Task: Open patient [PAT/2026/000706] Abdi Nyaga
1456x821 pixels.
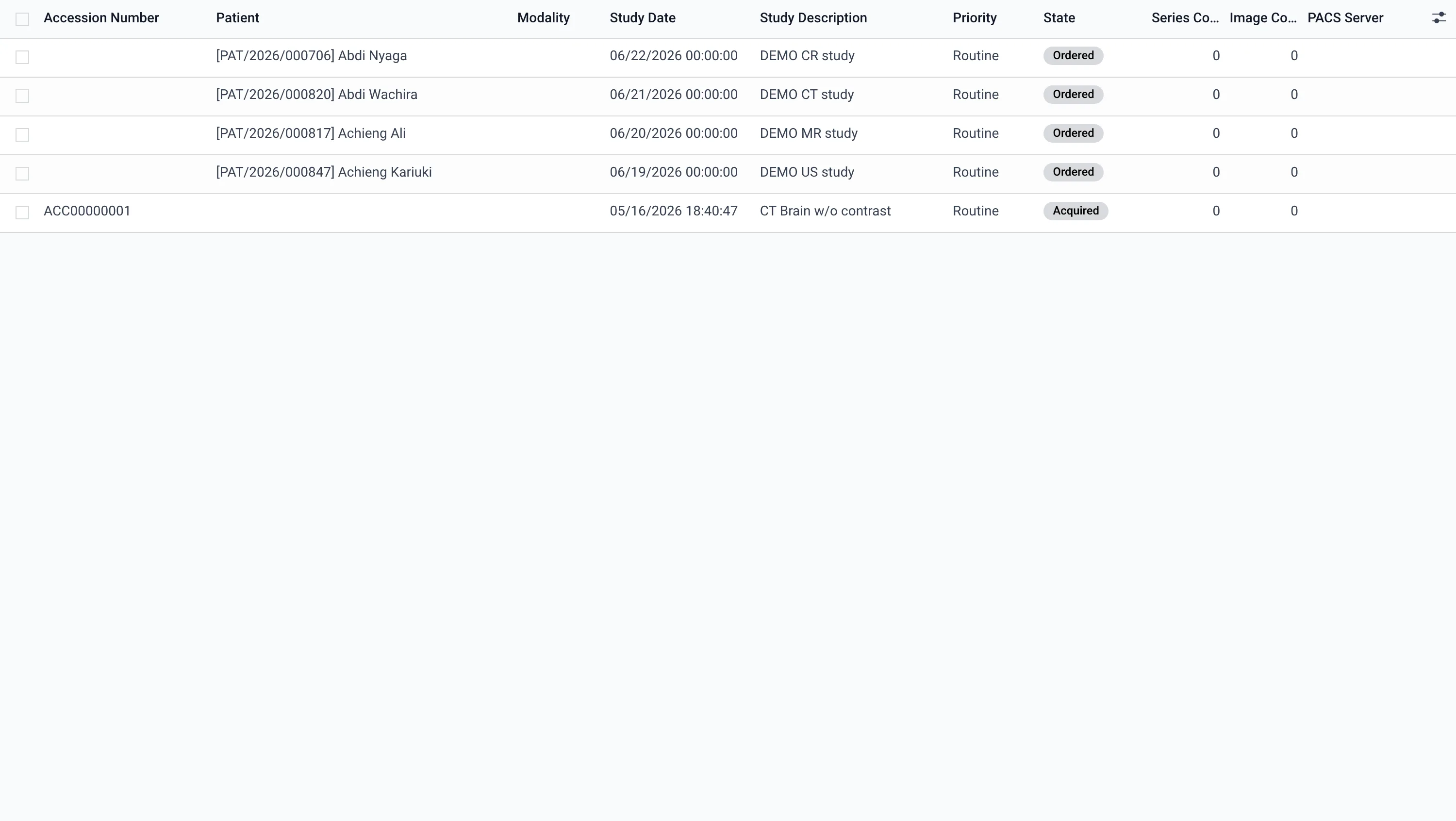Action: tap(311, 56)
